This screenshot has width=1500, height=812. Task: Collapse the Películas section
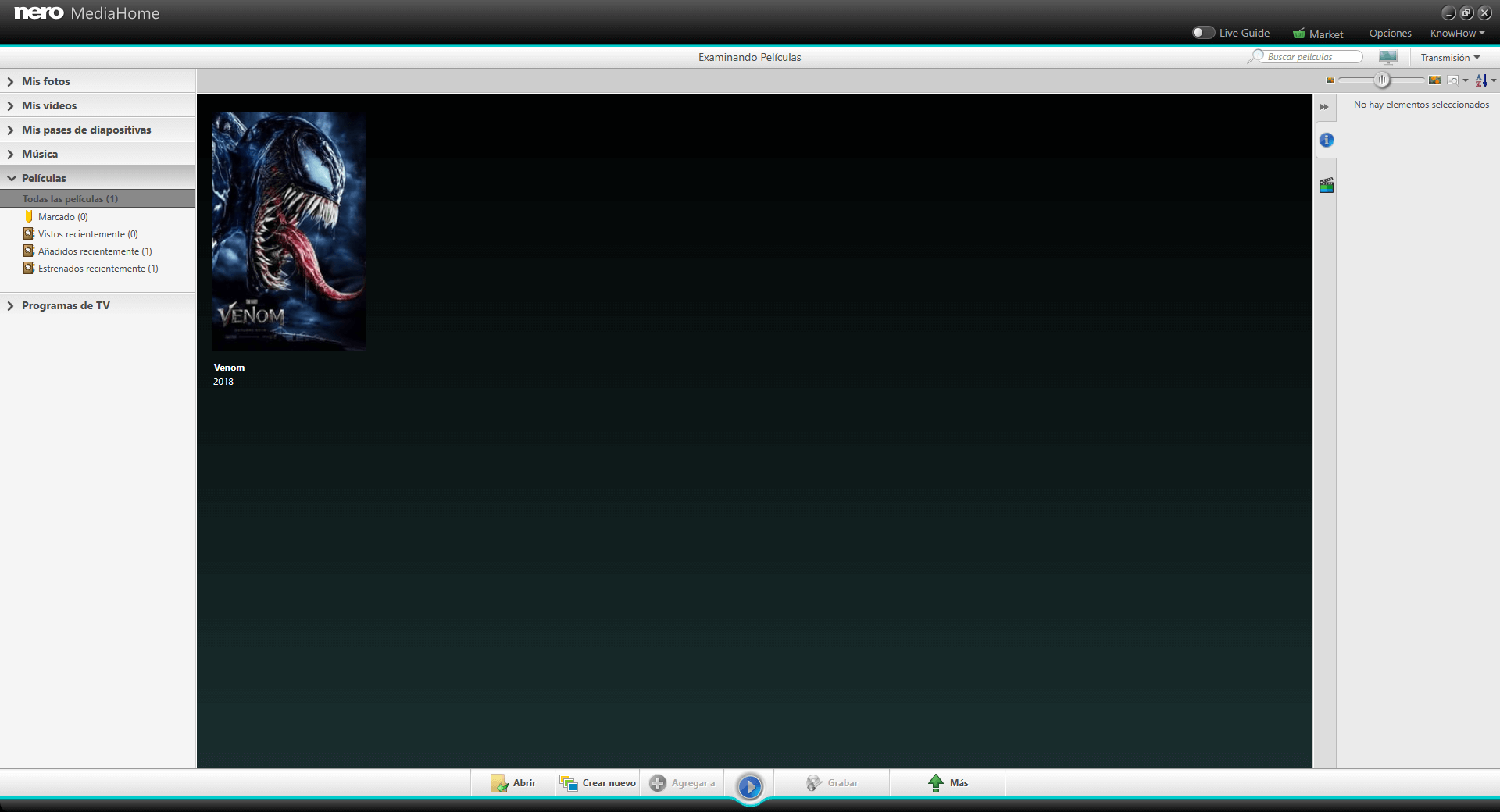click(98, 178)
